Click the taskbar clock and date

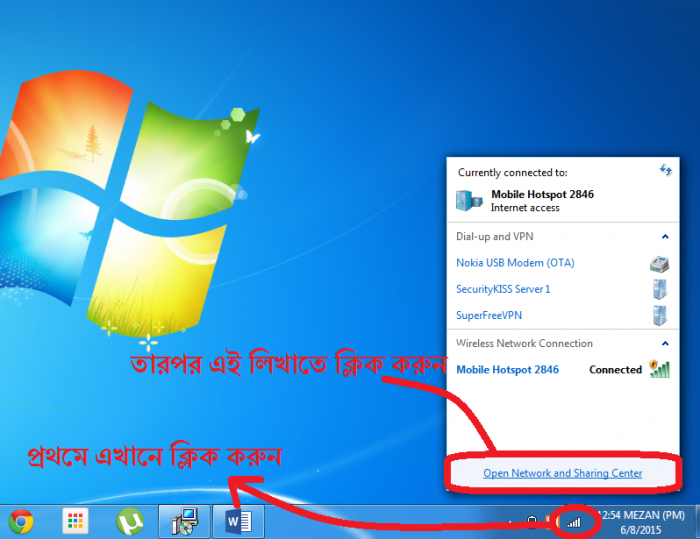(641, 522)
